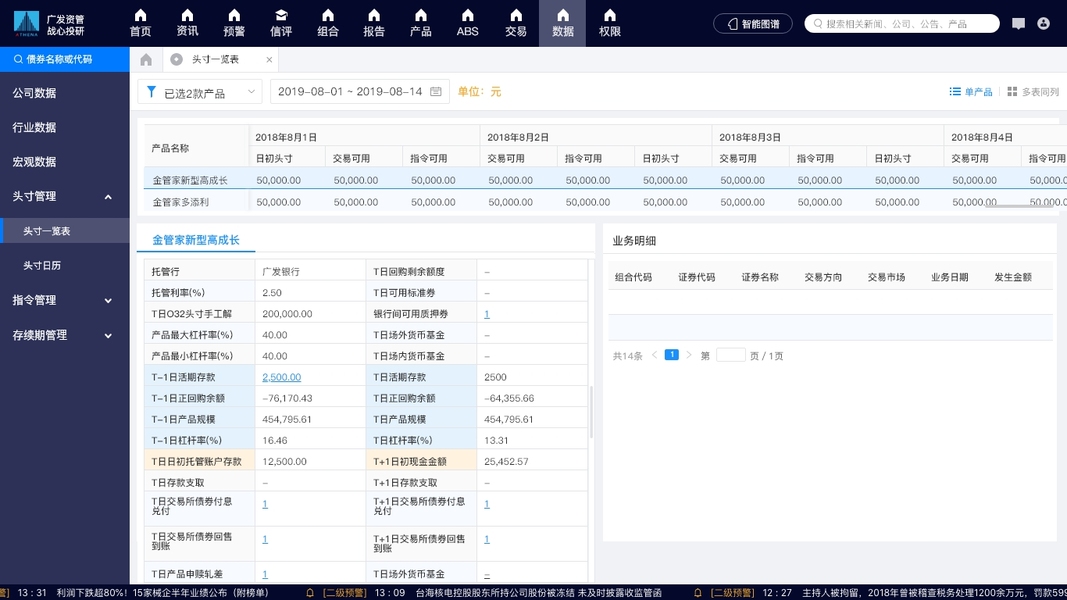Open T+1日交易所债券付息兑付 value link

pyautogui.click(x=487, y=504)
